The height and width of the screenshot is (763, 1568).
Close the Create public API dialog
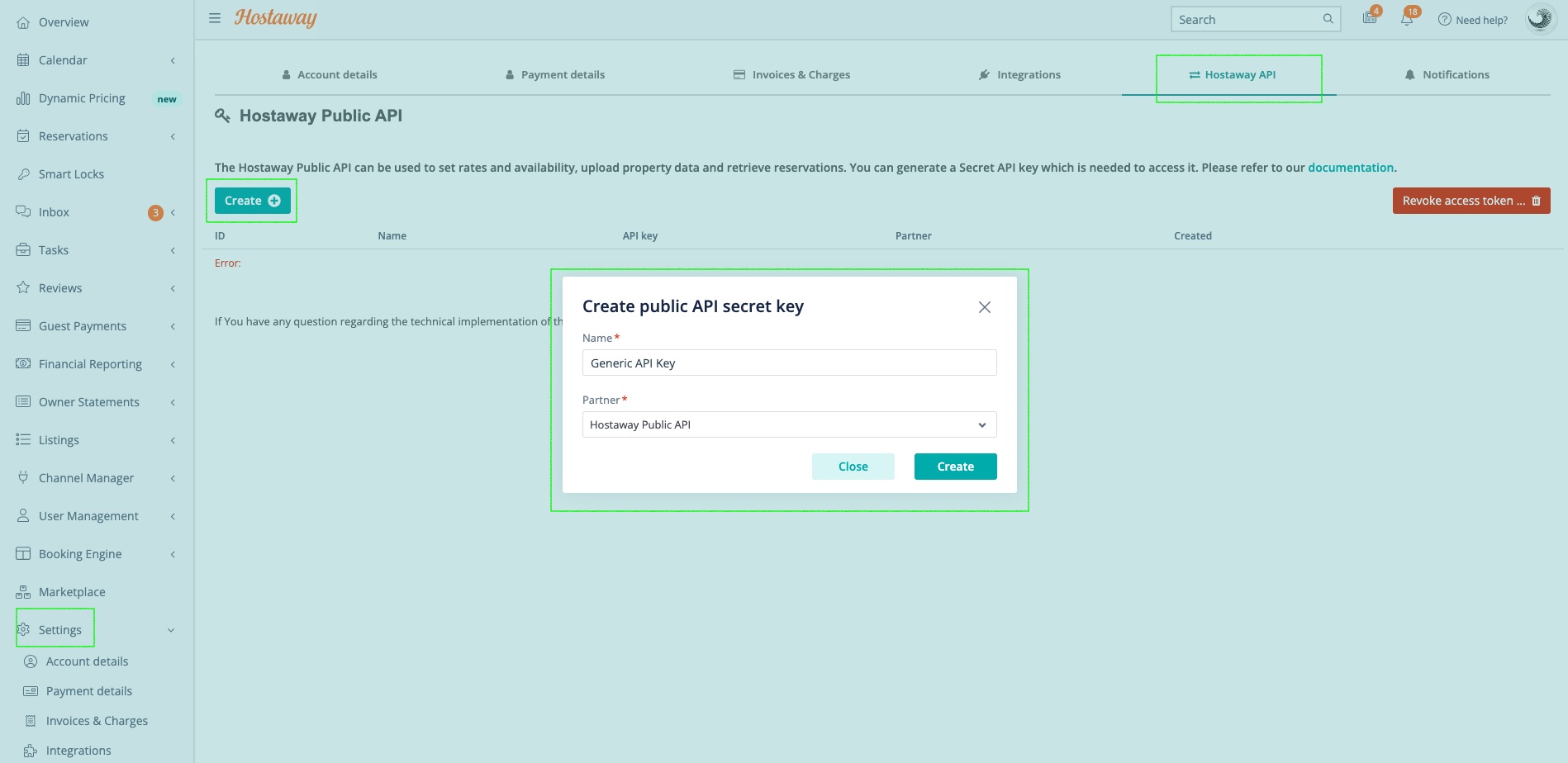click(983, 306)
